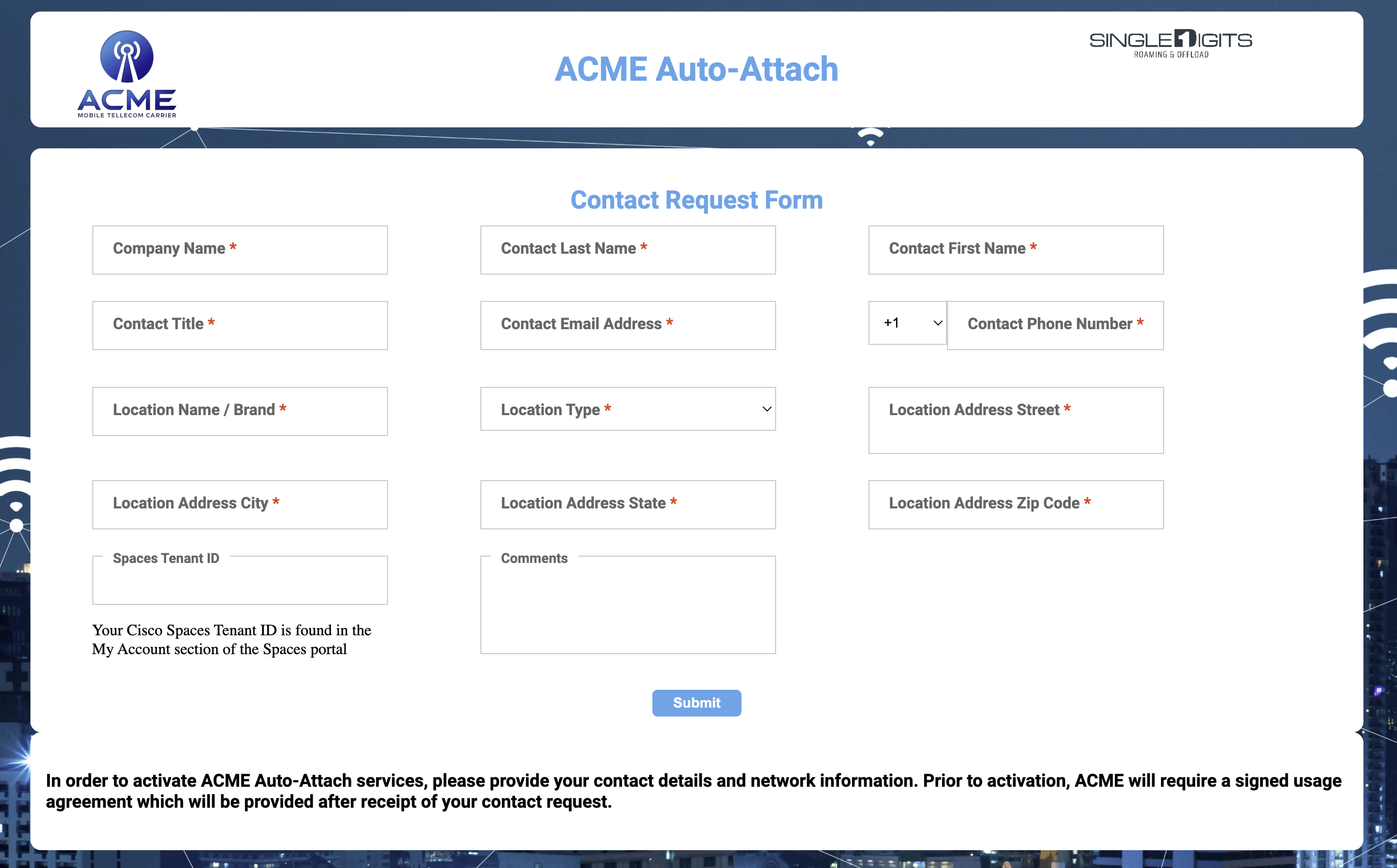1397x868 pixels.
Task: Click into Contact Last Name field
Action: click(628, 249)
